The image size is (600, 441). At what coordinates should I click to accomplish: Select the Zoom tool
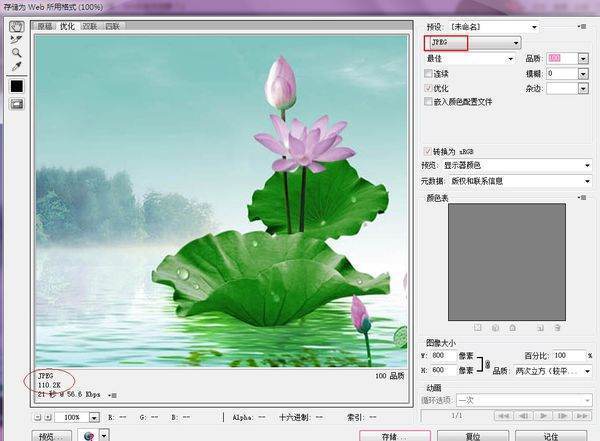17,52
